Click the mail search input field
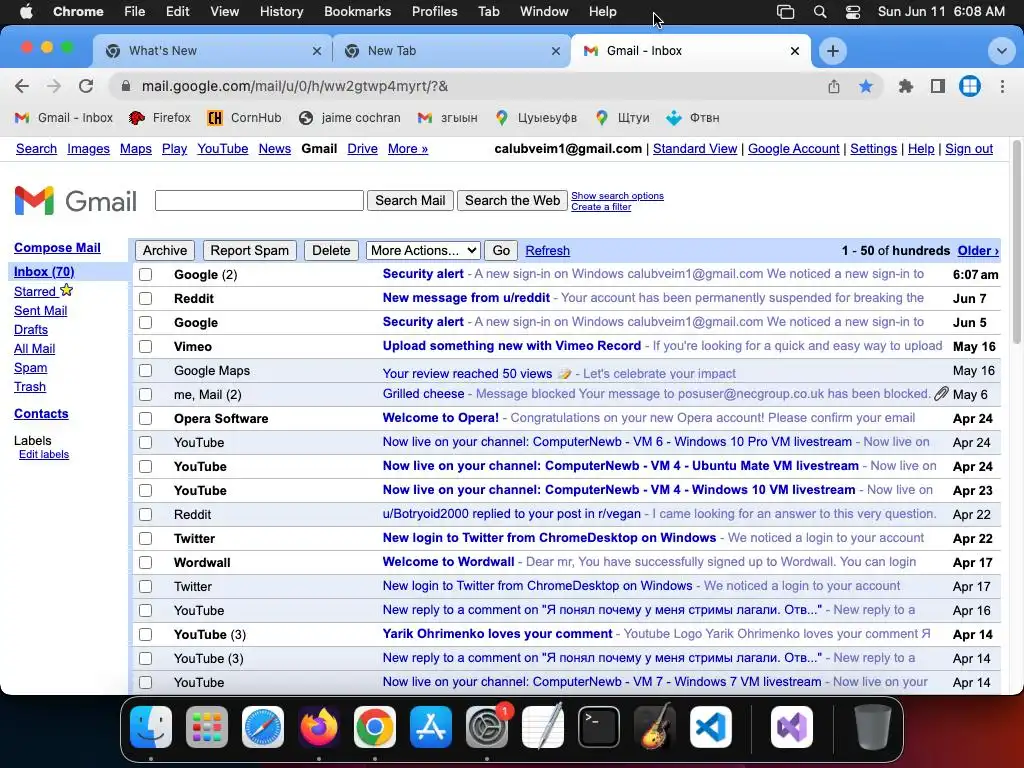The width and height of the screenshot is (1024, 768). pyautogui.click(x=259, y=200)
